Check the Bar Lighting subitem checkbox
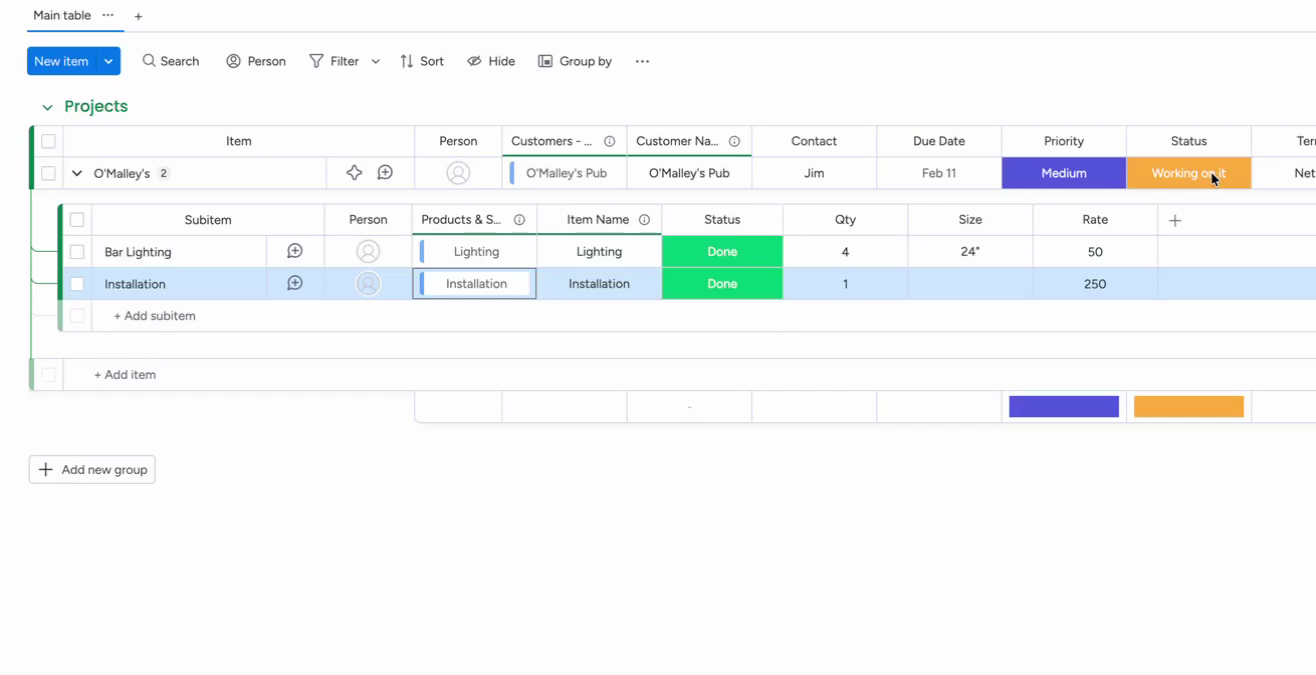Viewport: 1316px width, 675px height. tap(77, 251)
